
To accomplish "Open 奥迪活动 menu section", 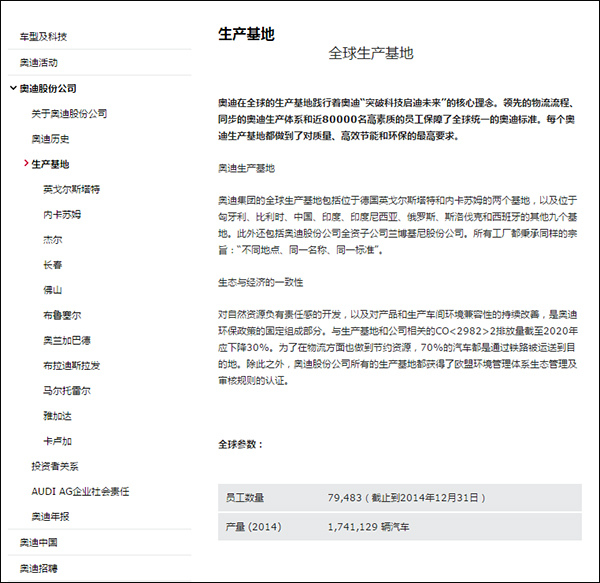I will point(38,62).
